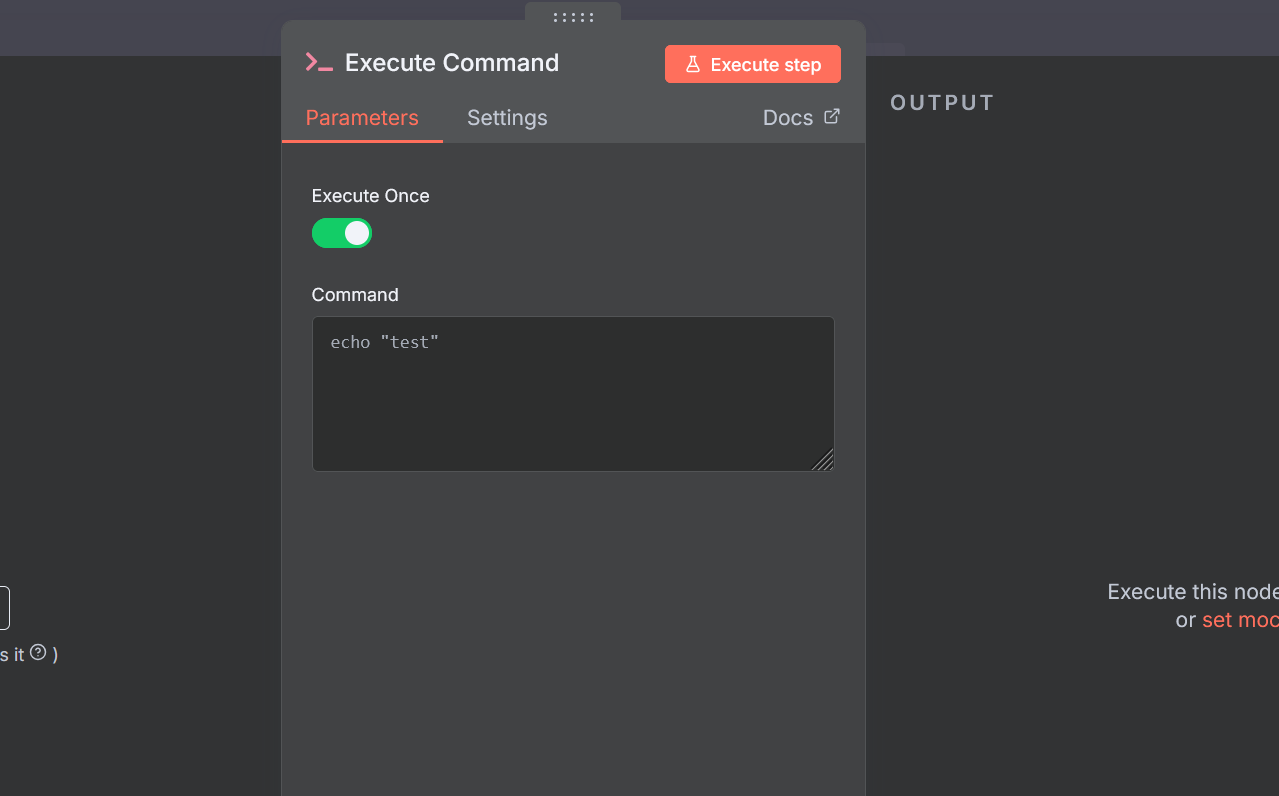Click the terminal prompt icon beside Execute Command

tap(319, 62)
